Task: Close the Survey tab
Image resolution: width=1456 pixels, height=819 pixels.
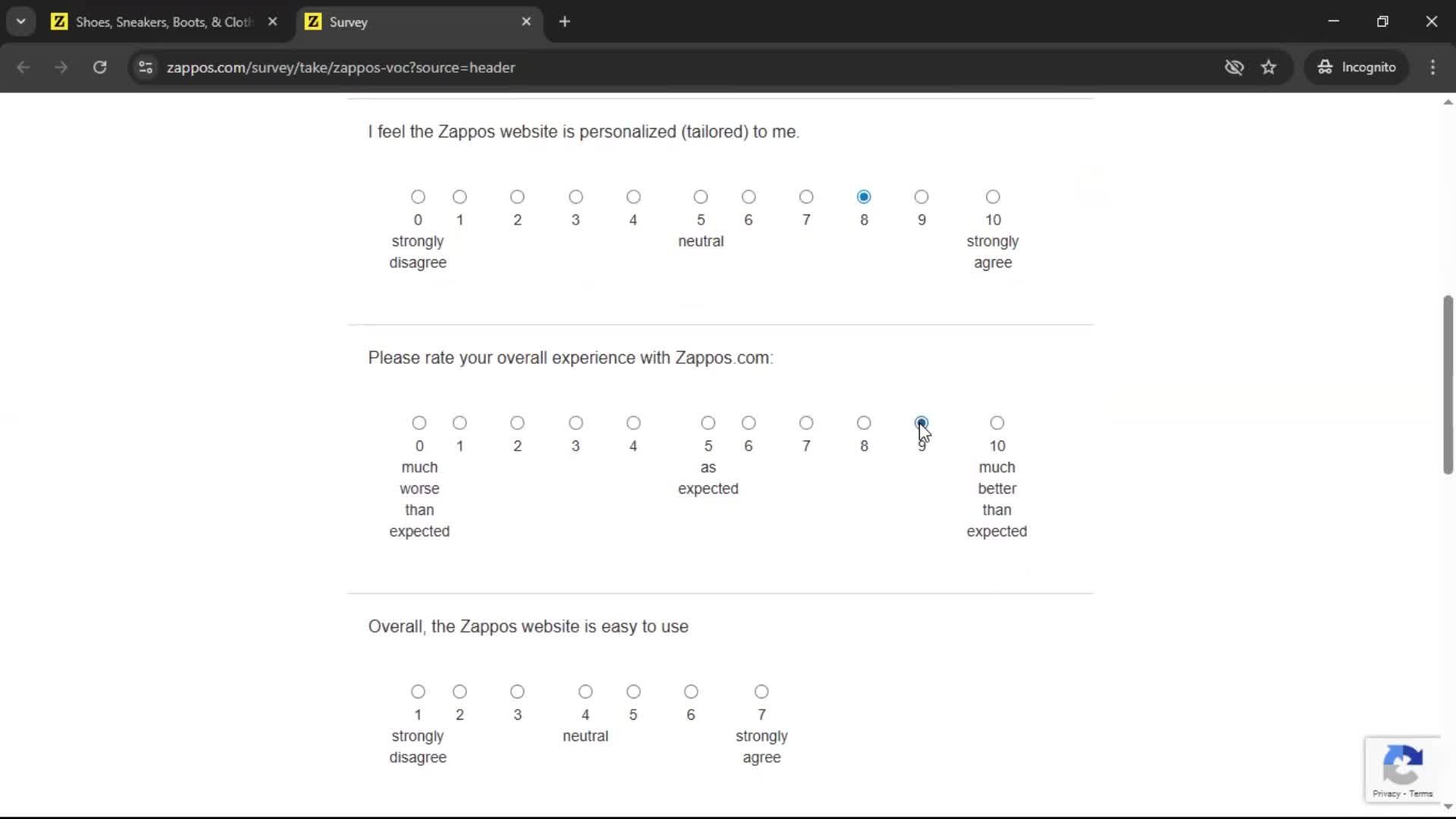Action: point(526,22)
